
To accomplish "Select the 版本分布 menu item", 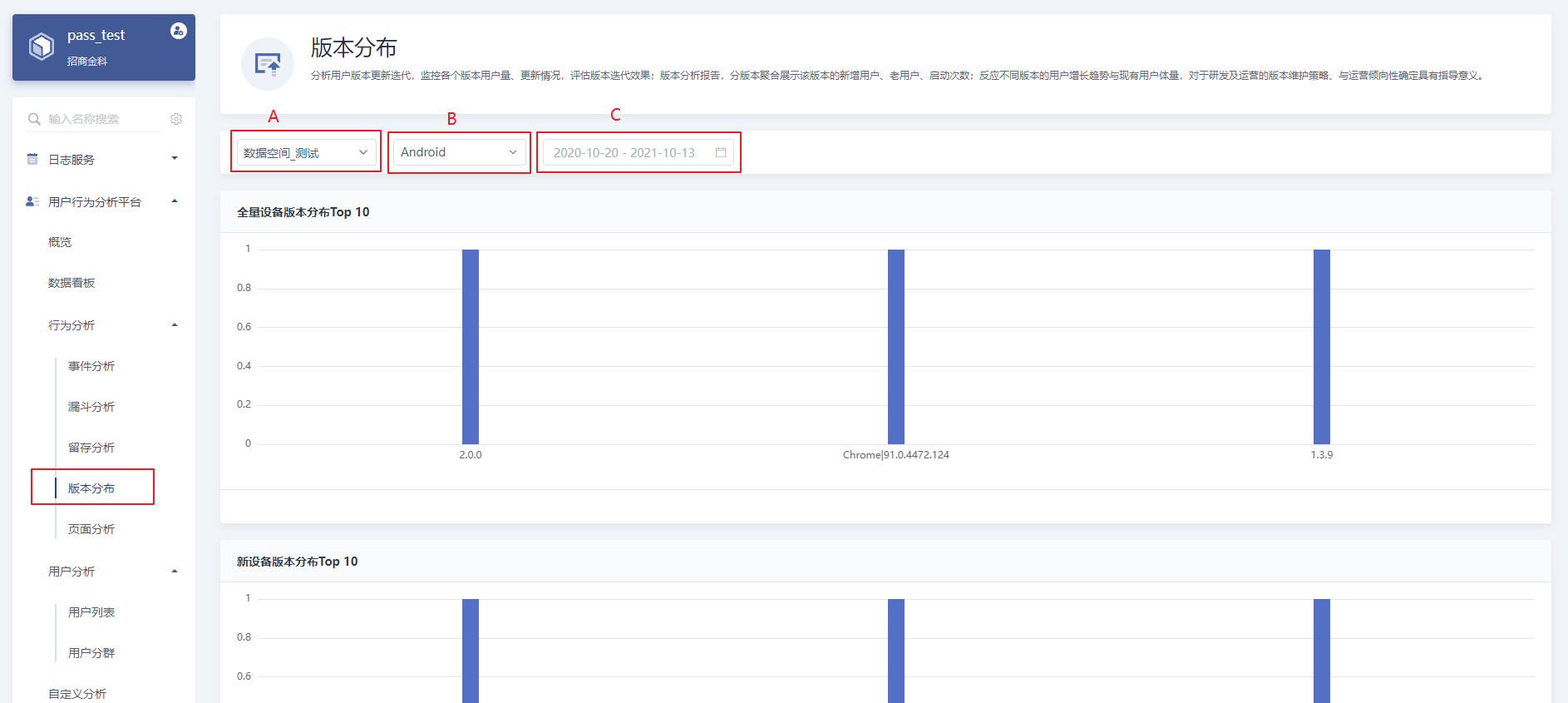I will (91, 488).
